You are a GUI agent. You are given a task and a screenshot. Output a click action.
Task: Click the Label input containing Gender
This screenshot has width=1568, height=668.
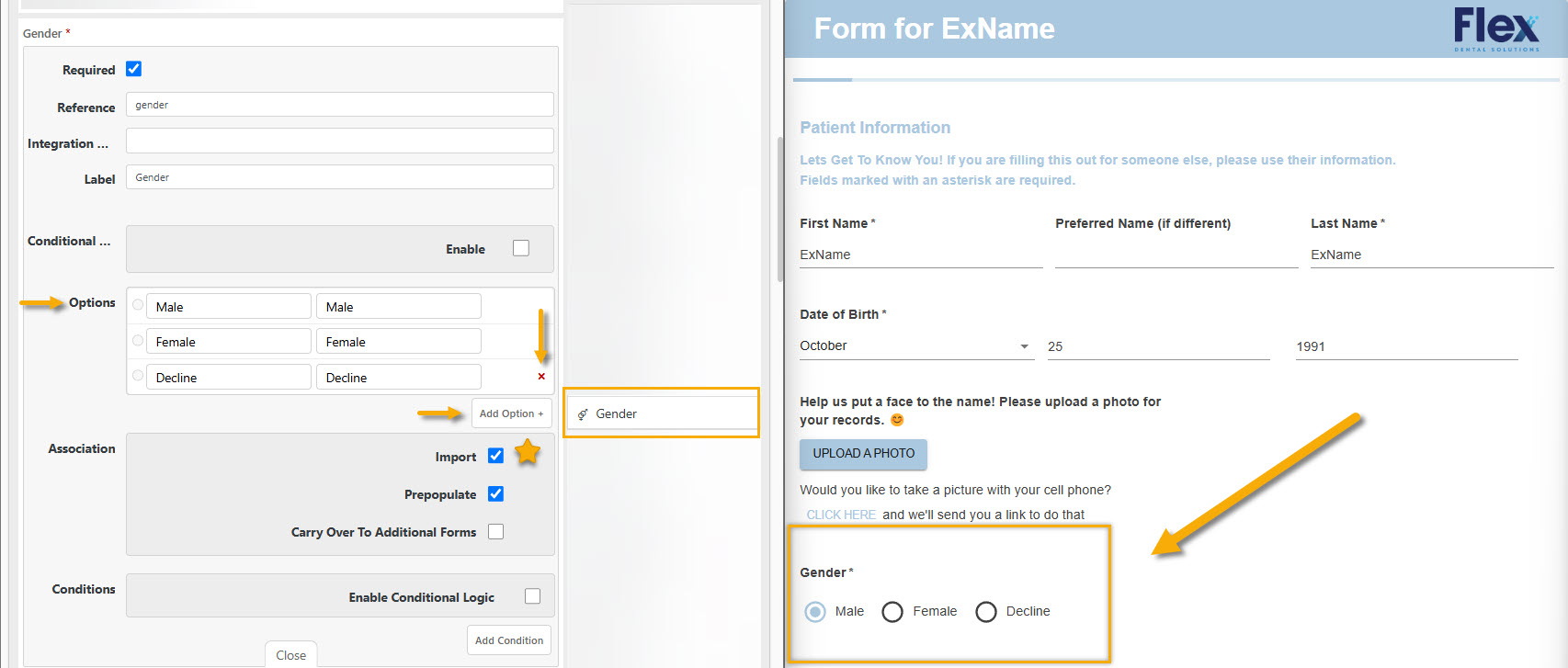coord(339,177)
